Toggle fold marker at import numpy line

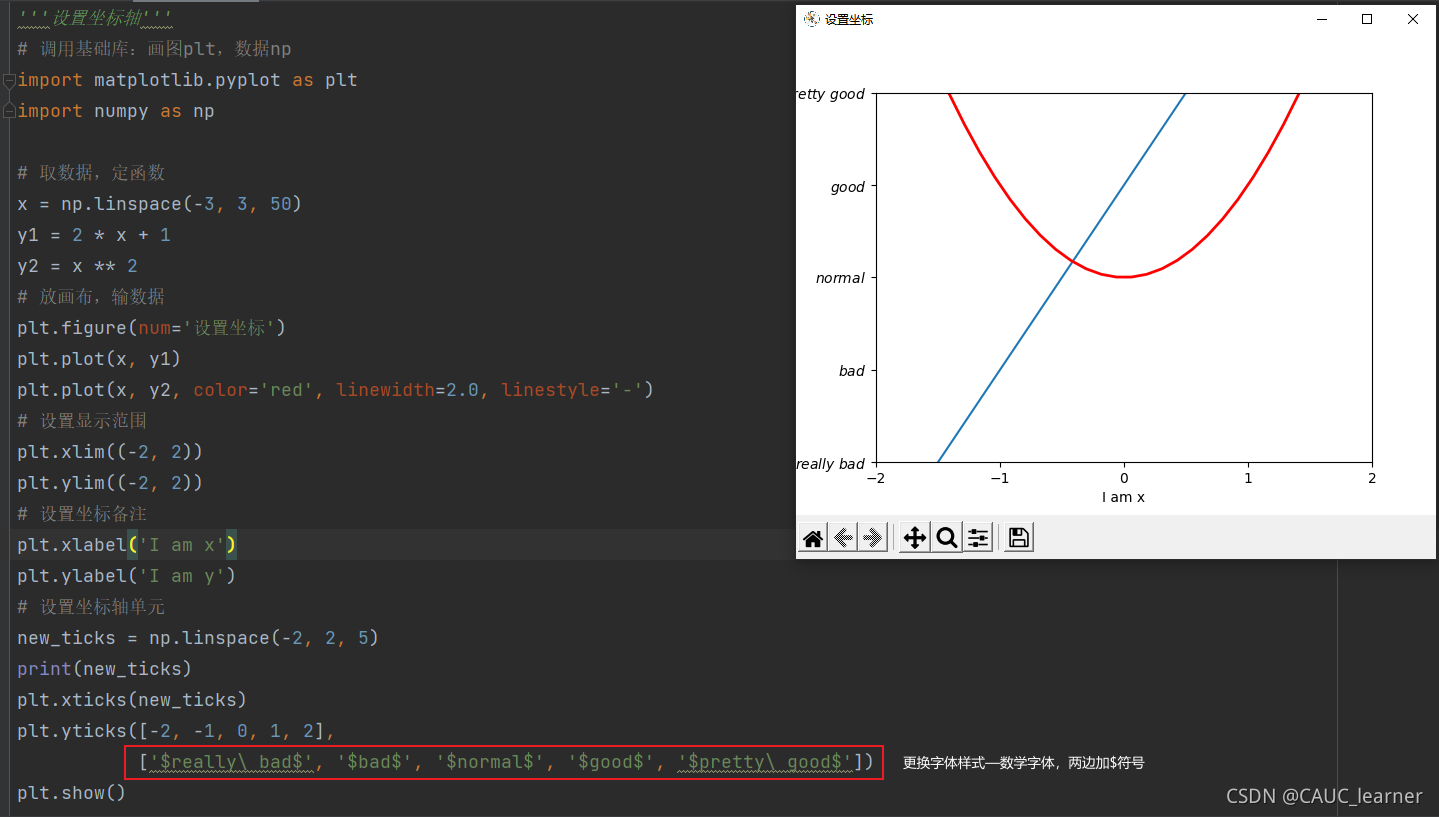coord(8,111)
